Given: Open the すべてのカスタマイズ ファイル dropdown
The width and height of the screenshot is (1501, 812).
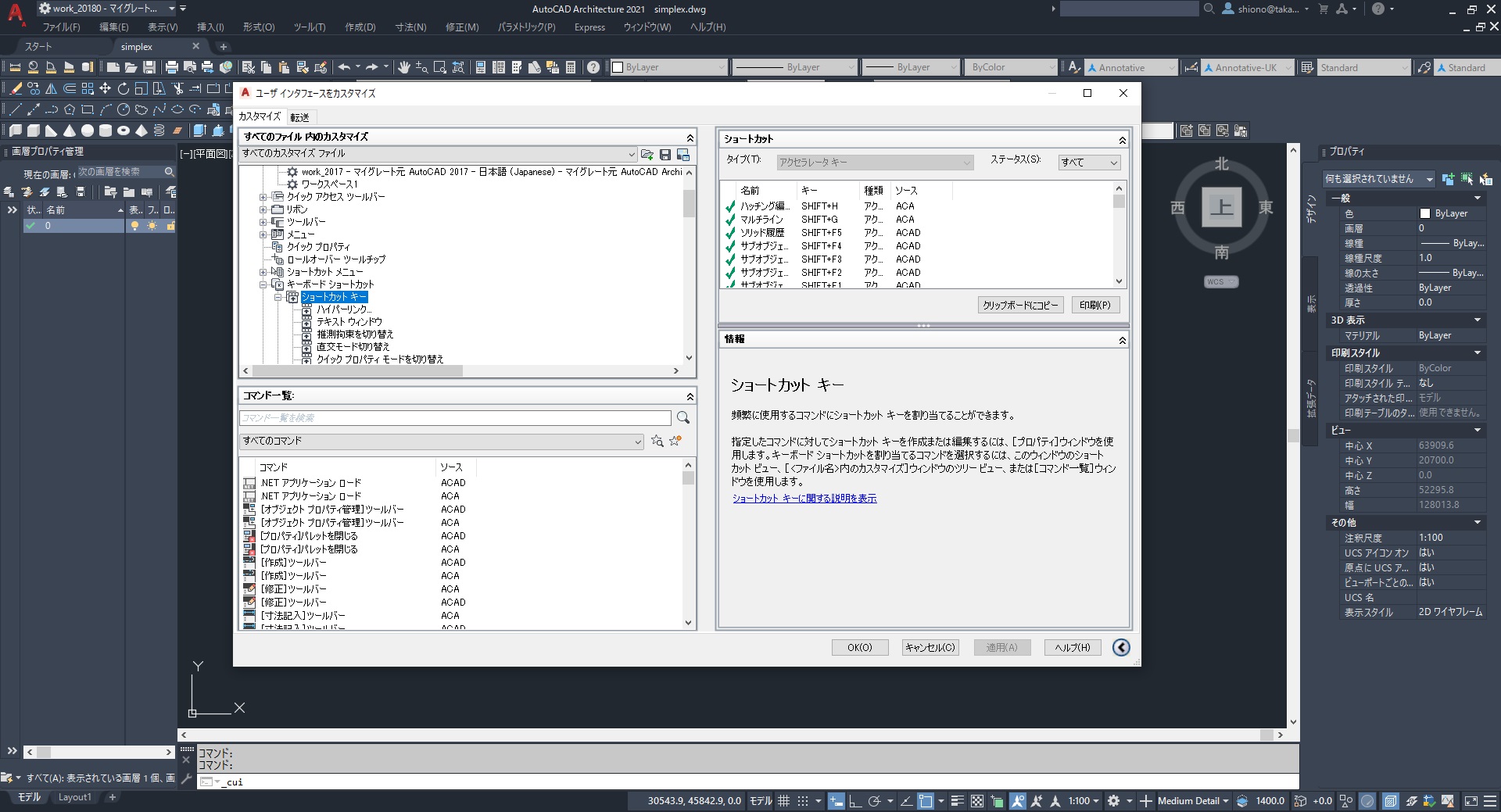Looking at the screenshot, I should tap(439, 154).
